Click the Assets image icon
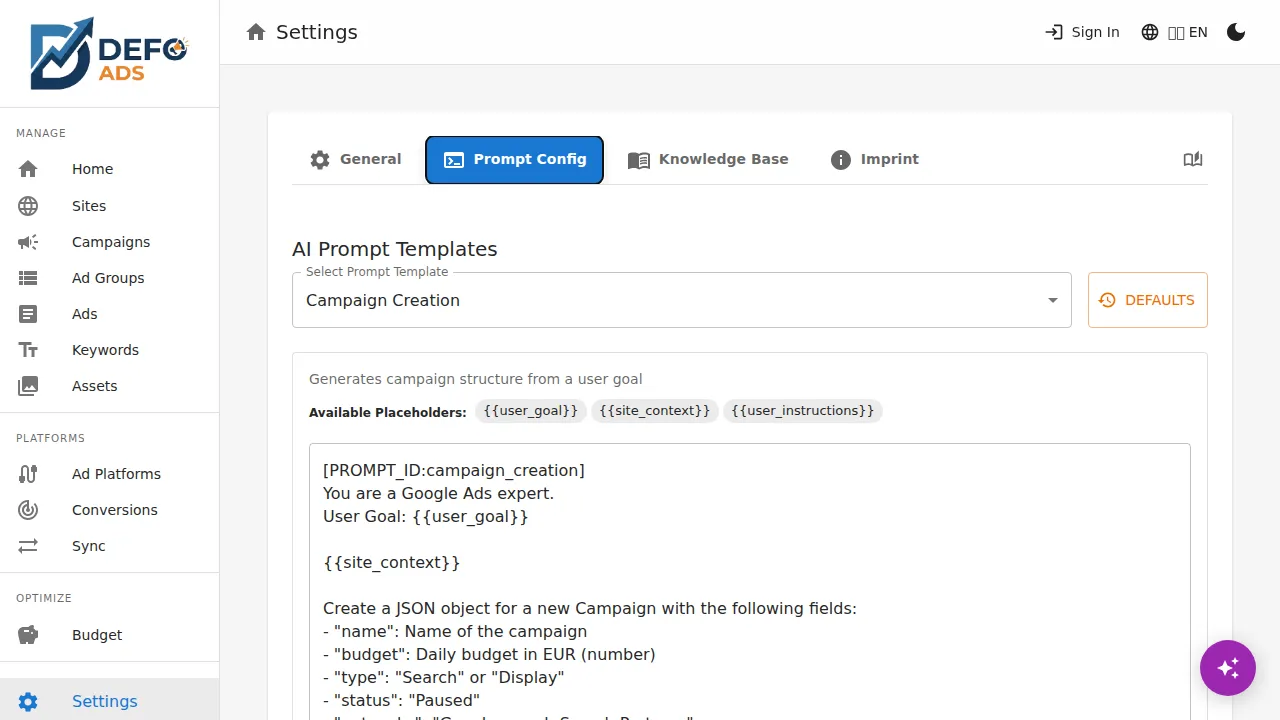This screenshot has height=720, width=1280. pyautogui.click(x=28, y=386)
